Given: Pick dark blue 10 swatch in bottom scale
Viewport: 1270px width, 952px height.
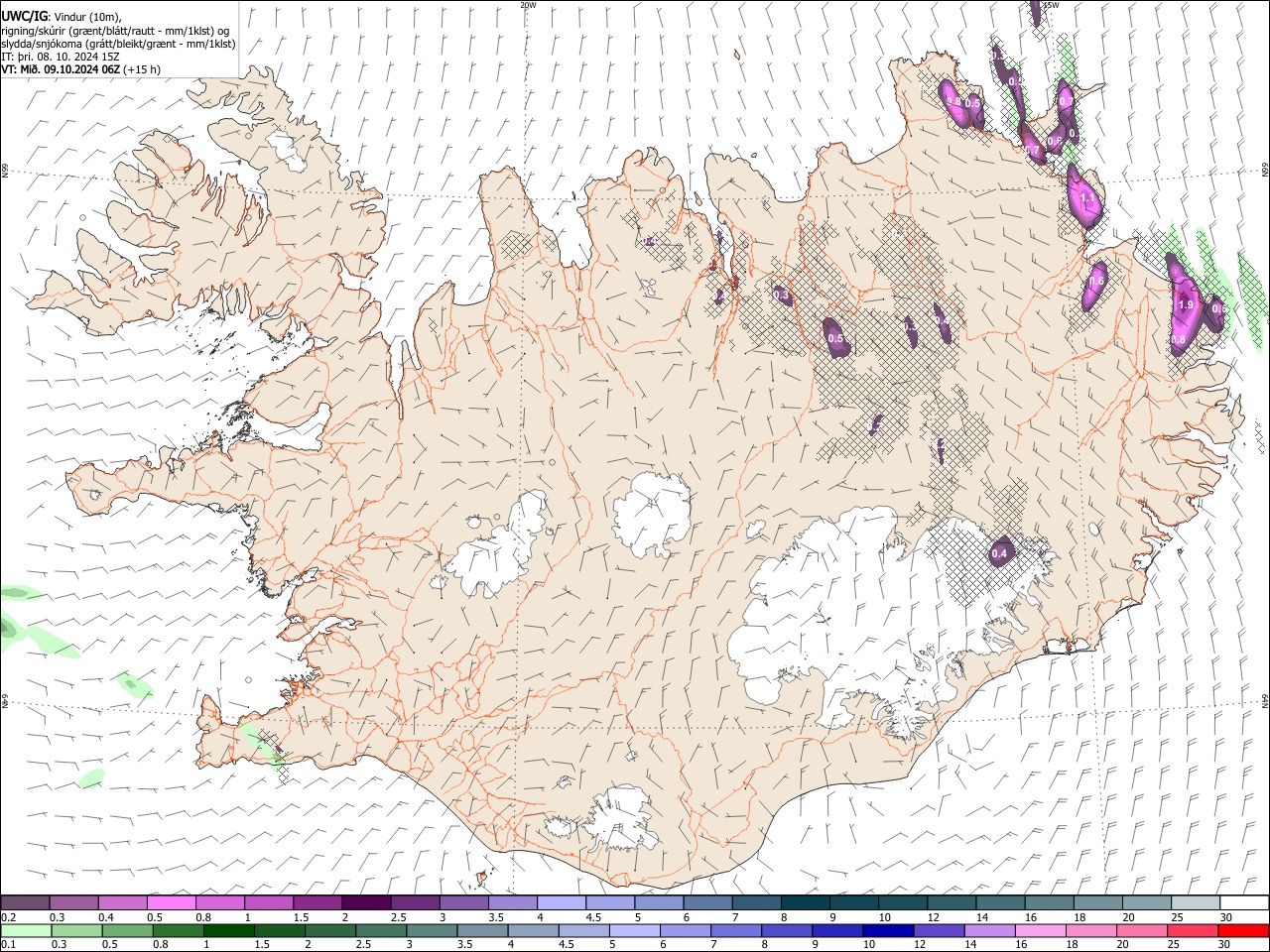Looking at the screenshot, I should coord(888,930).
